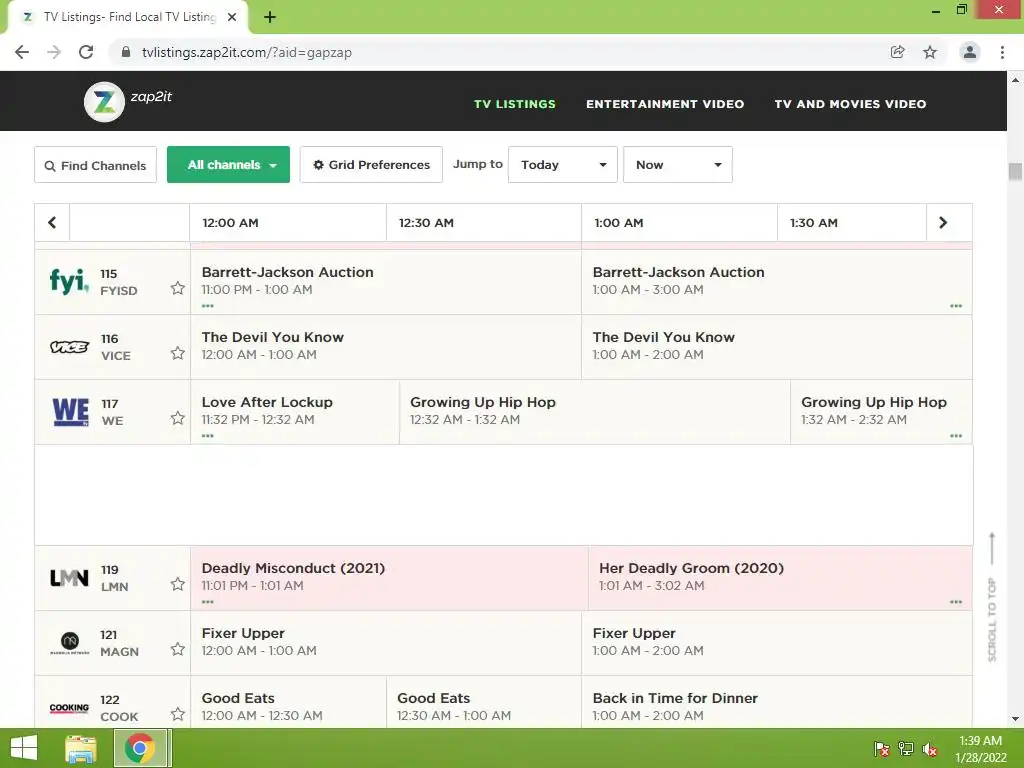Image resolution: width=1024 pixels, height=768 pixels.
Task: Open the fyi channel logo
Action: [x=69, y=281]
